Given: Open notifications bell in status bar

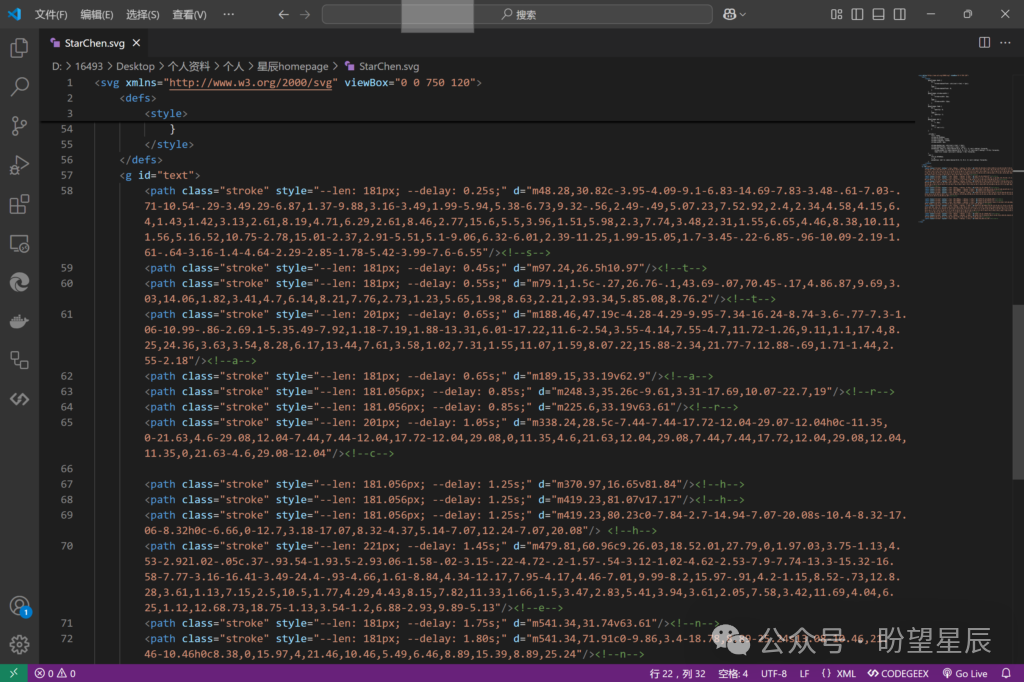Looking at the screenshot, I should point(1006,674).
